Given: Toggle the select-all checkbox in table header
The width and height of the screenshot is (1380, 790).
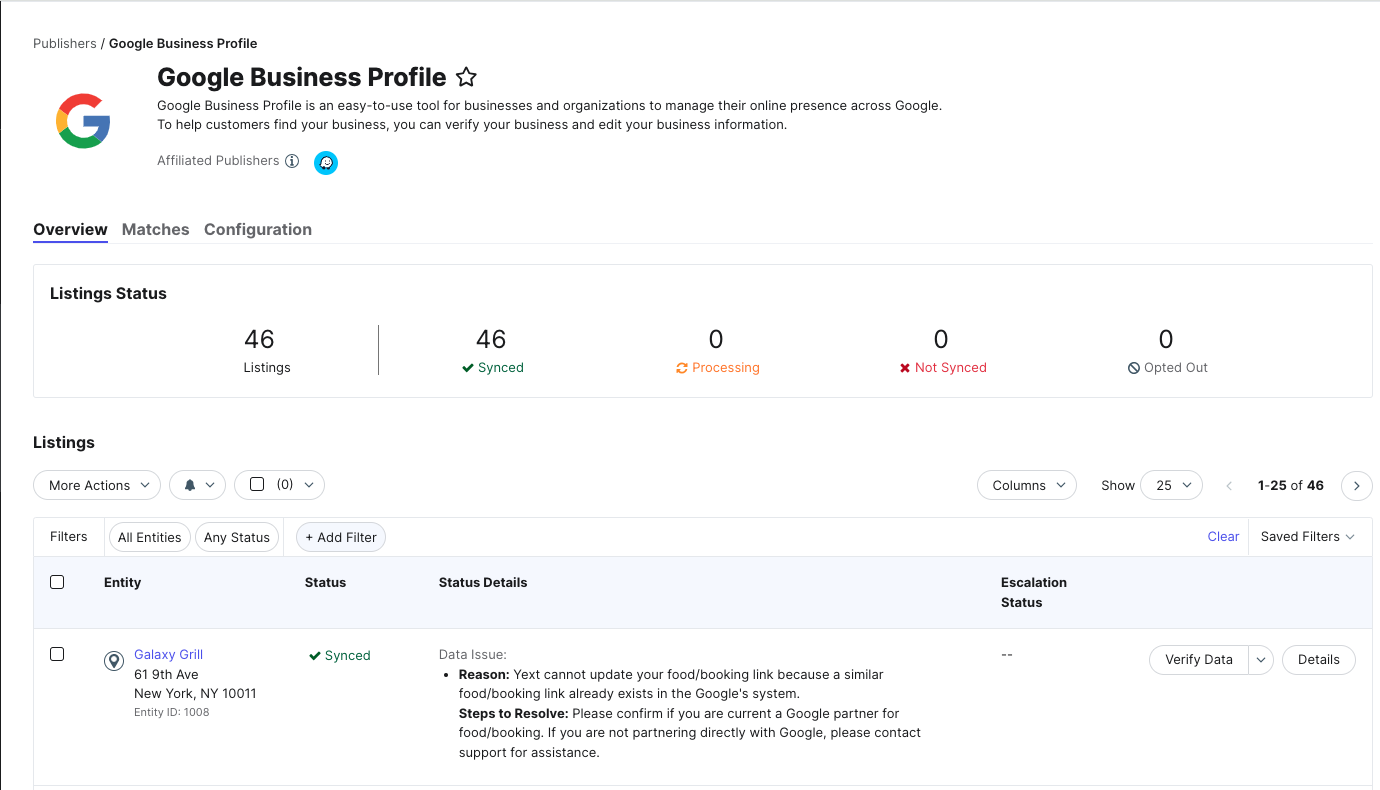Looking at the screenshot, I should 57,582.
